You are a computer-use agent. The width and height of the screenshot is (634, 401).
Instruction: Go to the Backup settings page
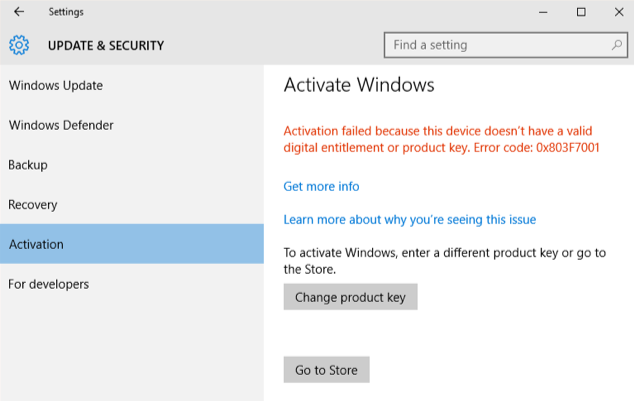pyautogui.click(x=28, y=165)
